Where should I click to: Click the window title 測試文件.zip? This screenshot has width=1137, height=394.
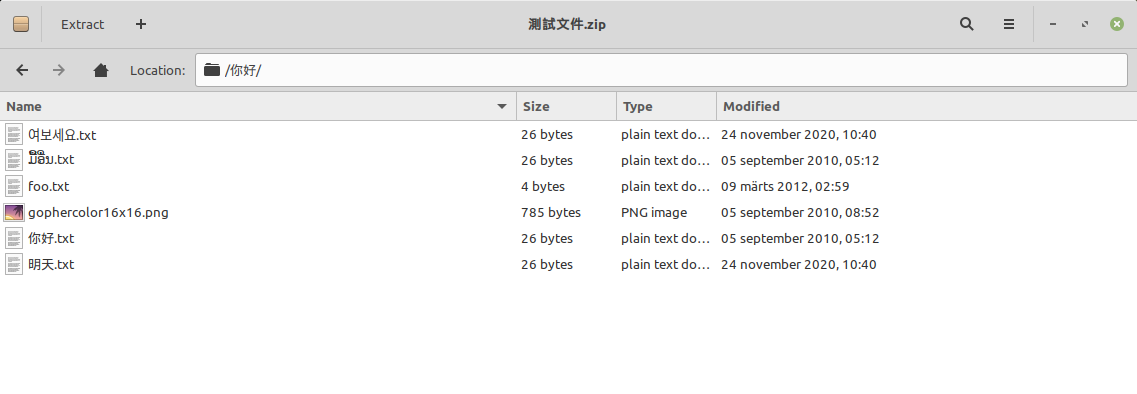coord(567,24)
